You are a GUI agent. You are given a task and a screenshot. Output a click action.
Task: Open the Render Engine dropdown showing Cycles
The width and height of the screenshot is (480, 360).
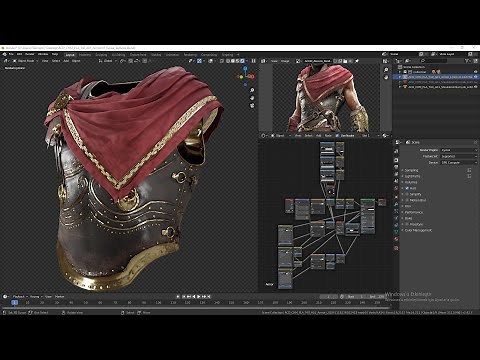[x=459, y=150]
